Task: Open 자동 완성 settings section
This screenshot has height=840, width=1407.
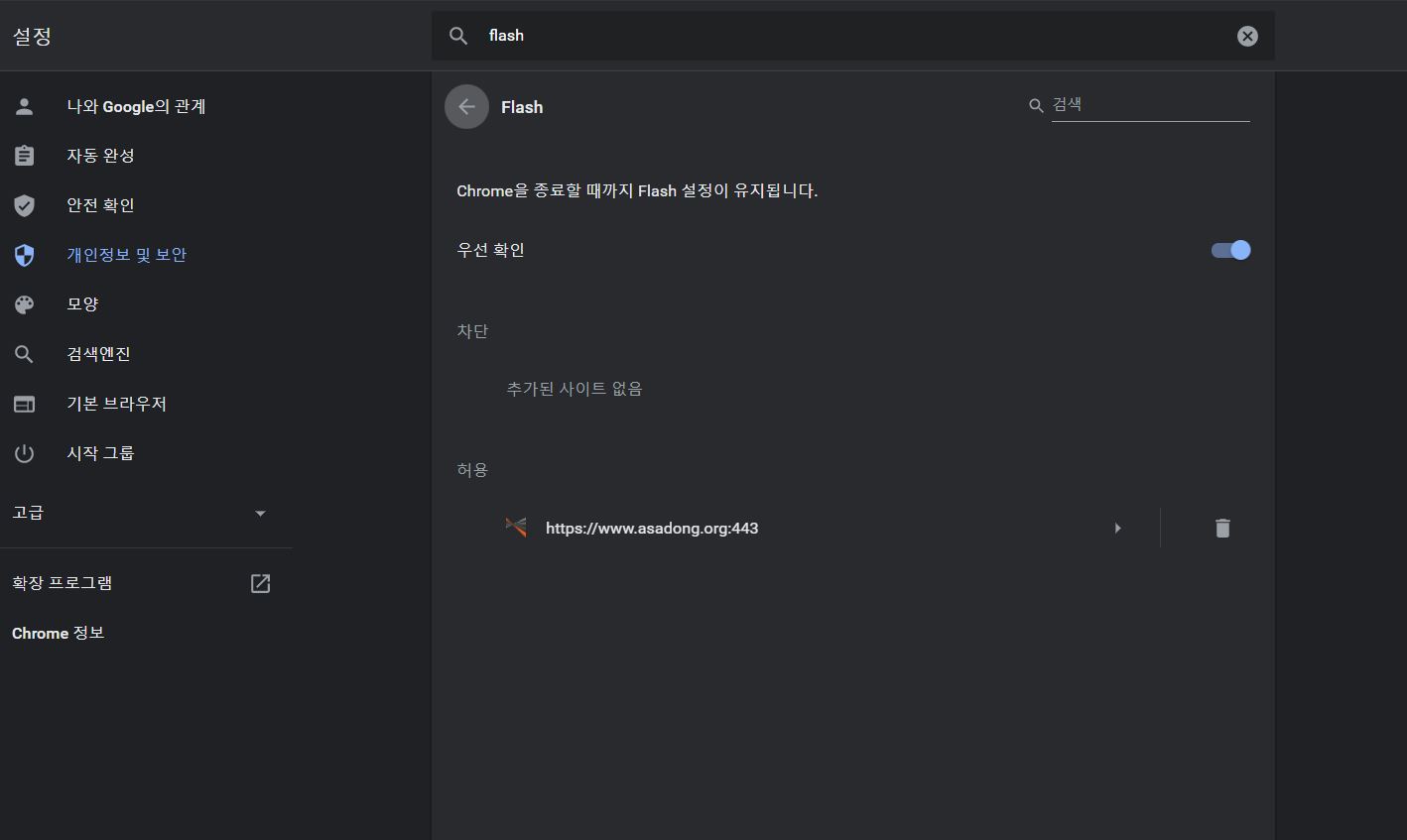Action: click(x=100, y=156)
